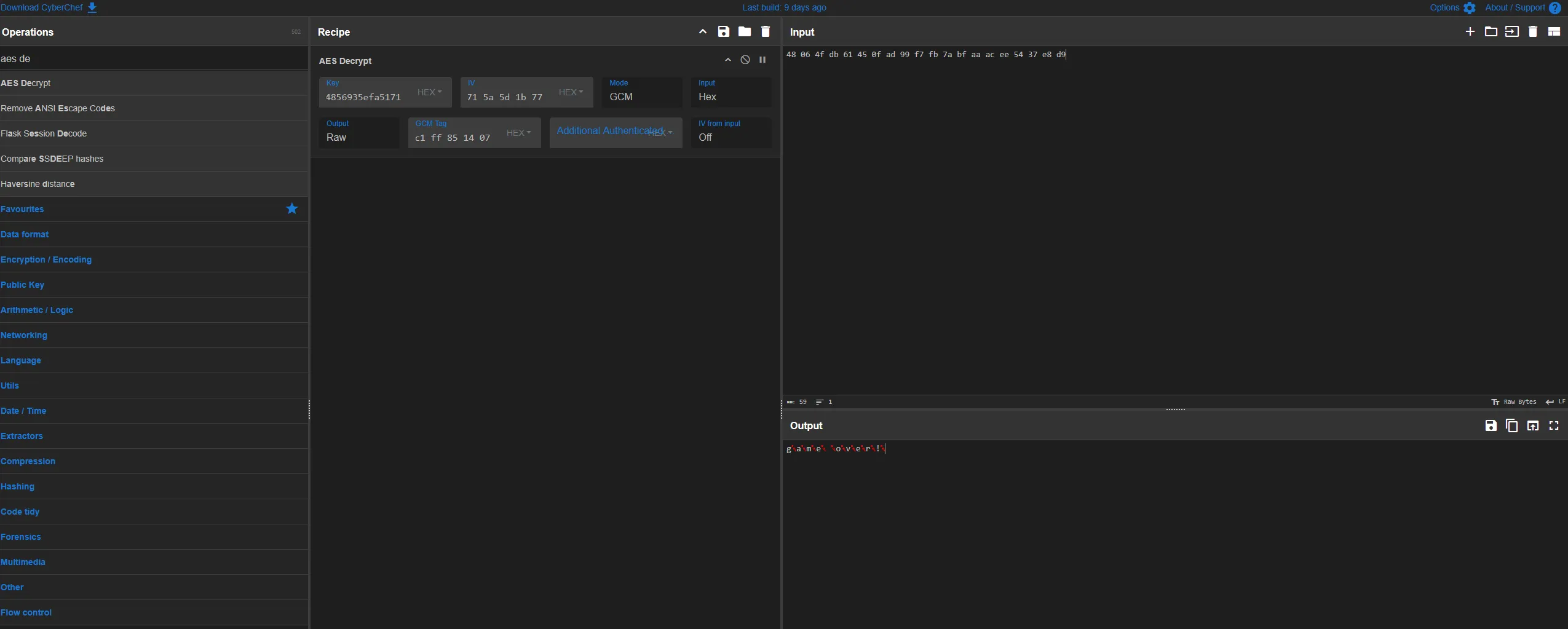Clear input and output with trash icon
The width and height of the screenshot is (1568, 629).
coord(1533,31)
